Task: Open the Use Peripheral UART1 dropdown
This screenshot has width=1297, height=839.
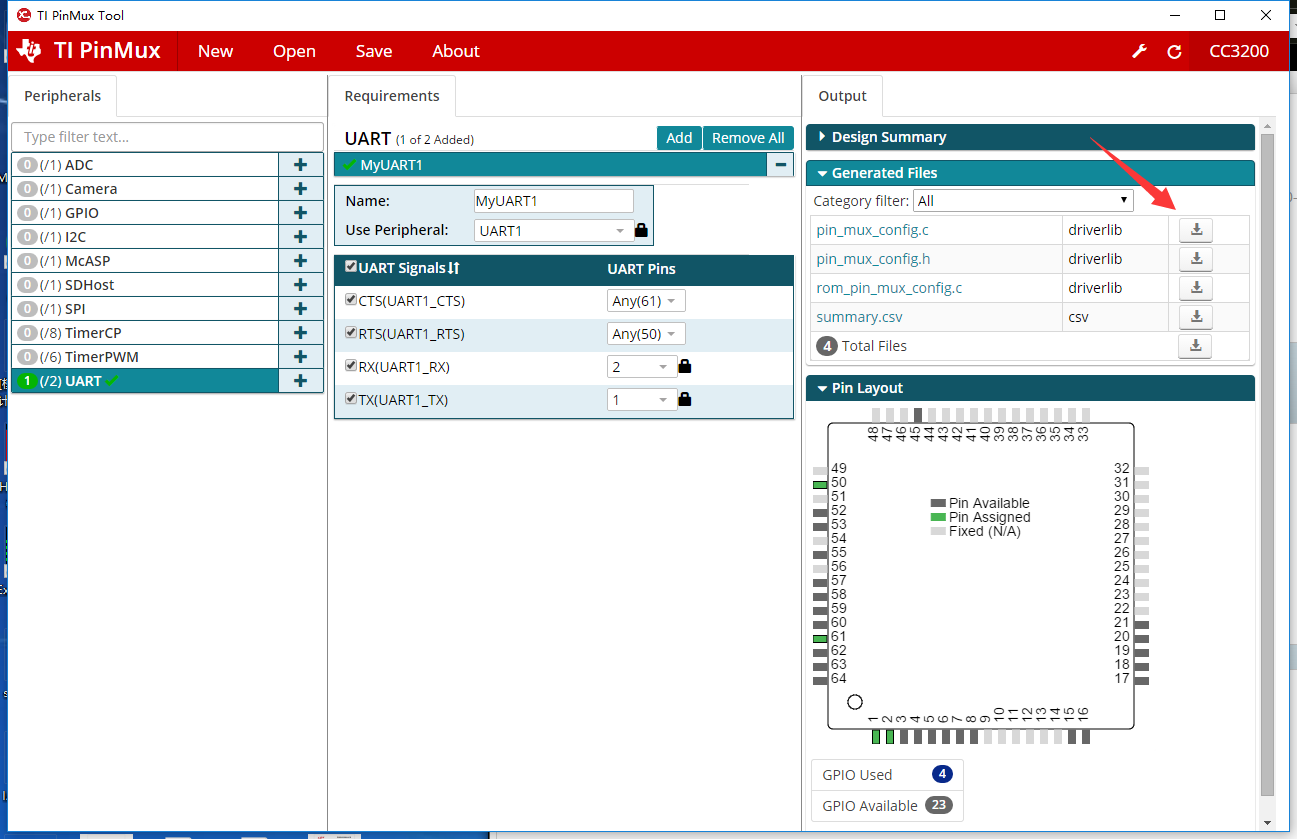Action: click(x=554, y=230)
